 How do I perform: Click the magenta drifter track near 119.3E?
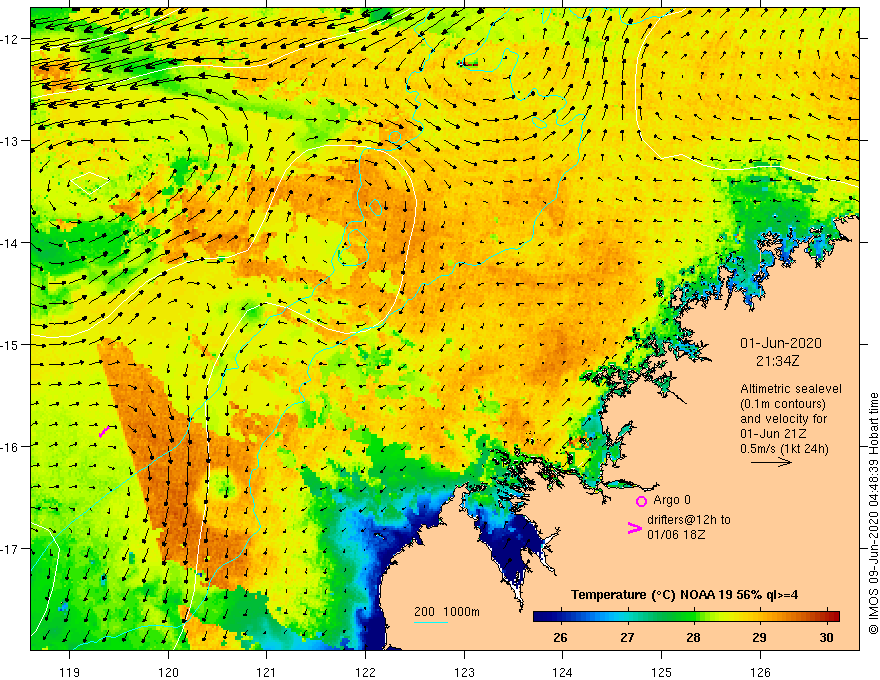(104, 431)
